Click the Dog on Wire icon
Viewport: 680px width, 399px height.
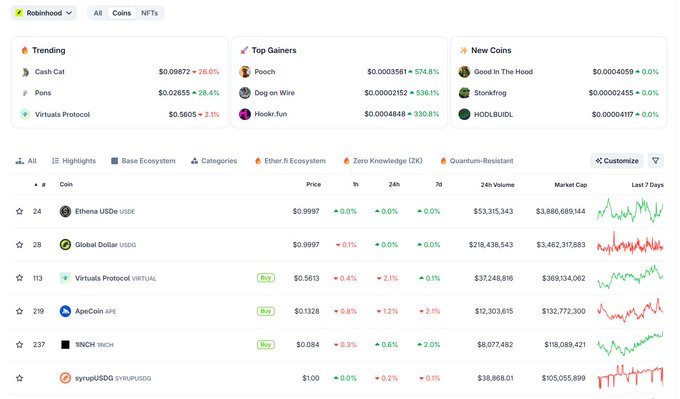click(245, 93)
